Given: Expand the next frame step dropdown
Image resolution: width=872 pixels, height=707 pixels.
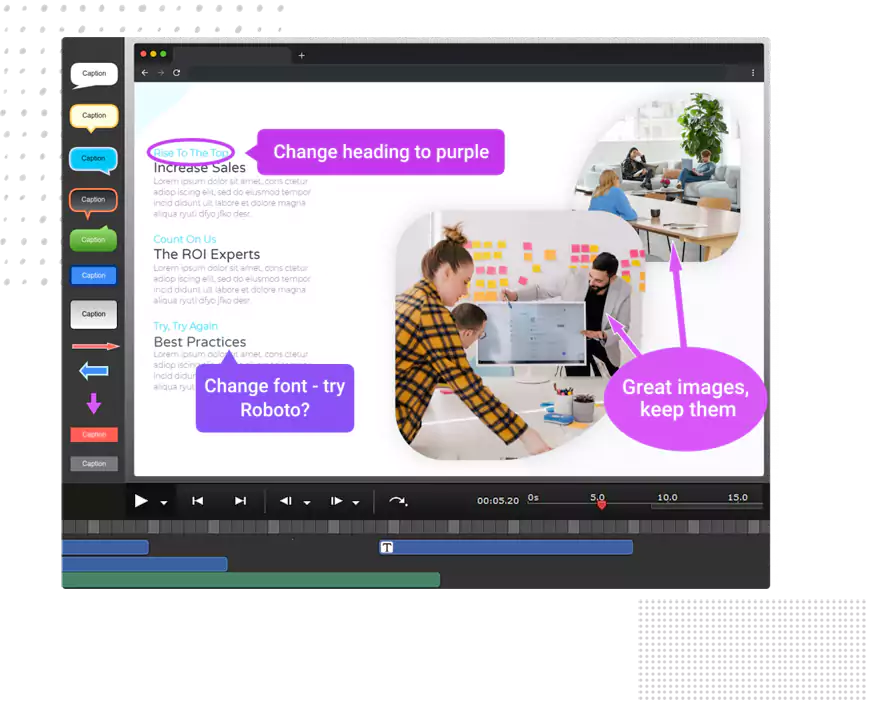Looking at the screenshot, I should point(356,503).
